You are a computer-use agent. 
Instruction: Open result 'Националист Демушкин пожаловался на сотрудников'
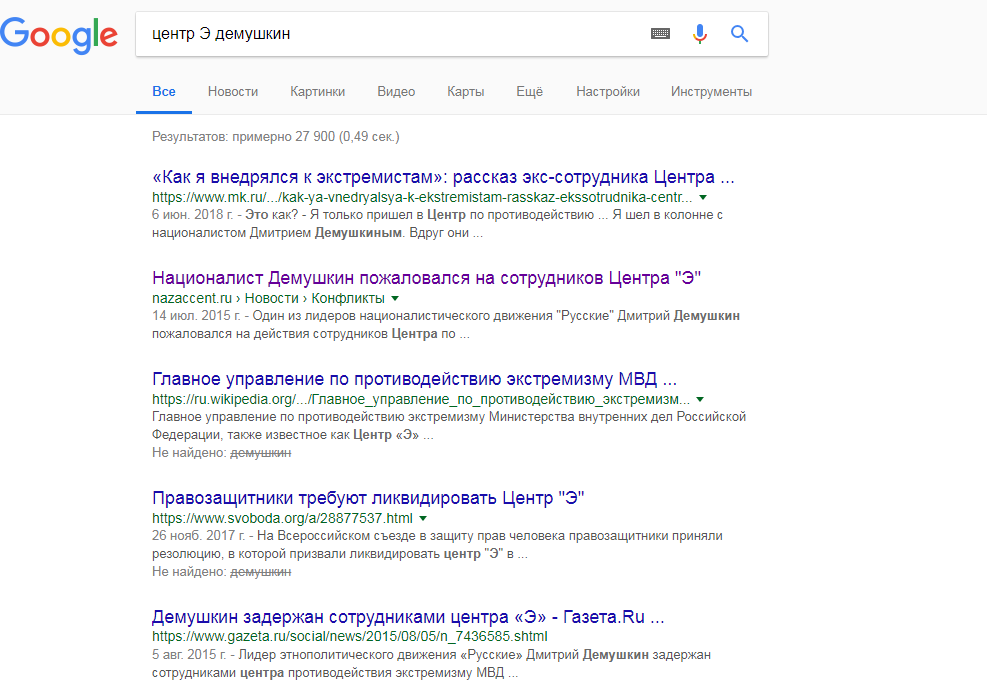click(x=427, y=278)
